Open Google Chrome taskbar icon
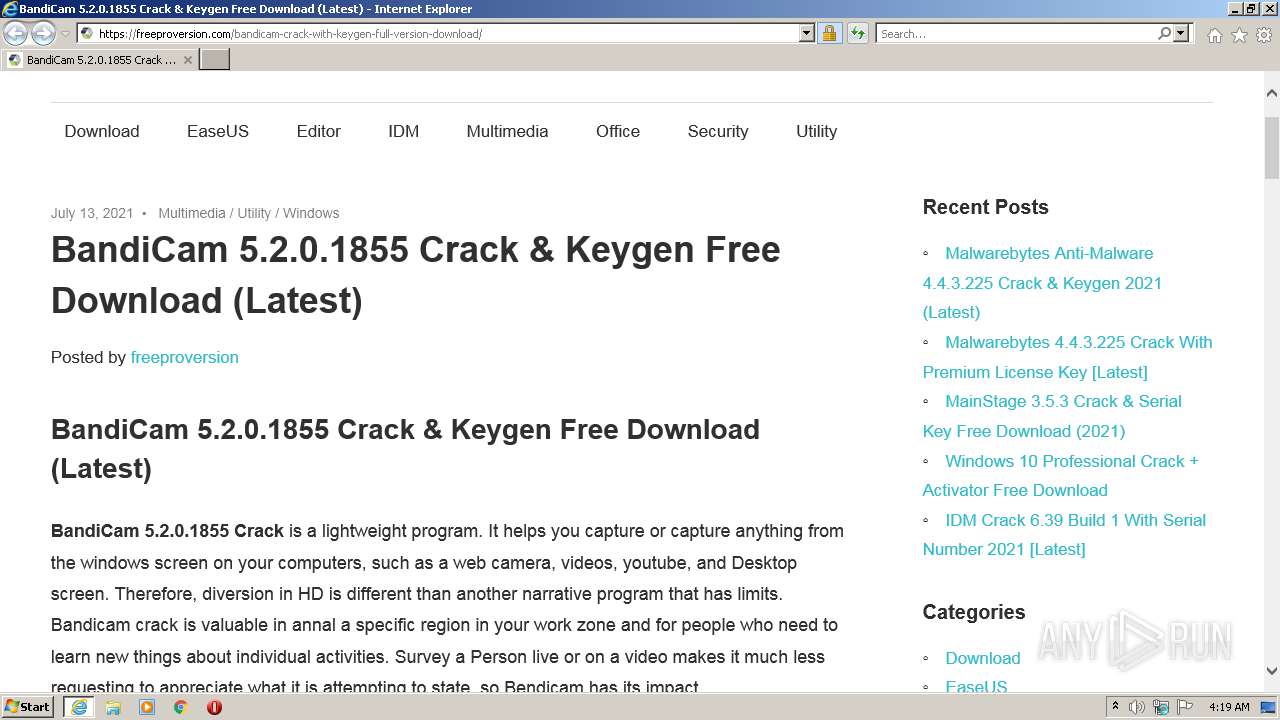The width and height of the screenshot is (1280, 720). point(180,707)
